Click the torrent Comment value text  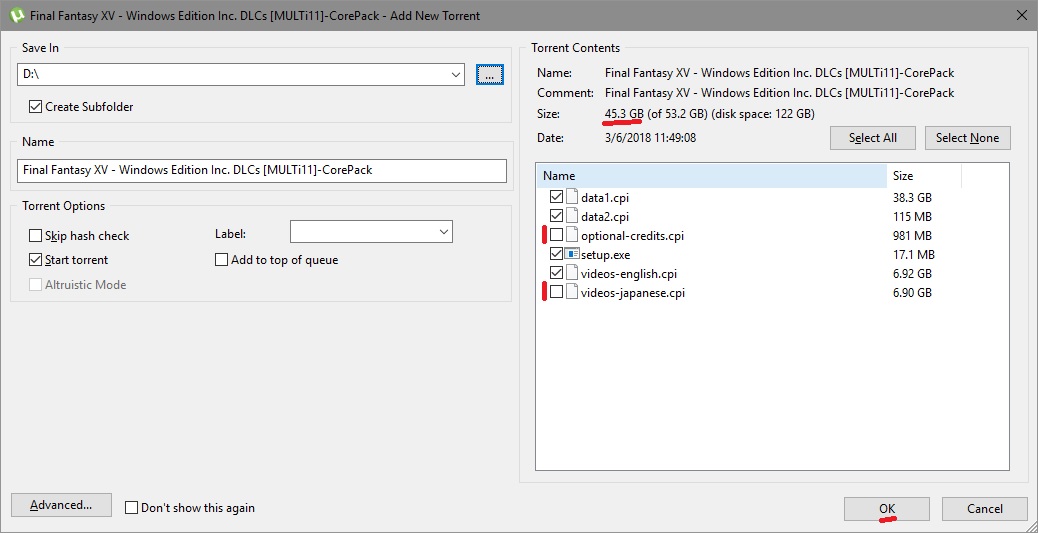coord(780,93)
